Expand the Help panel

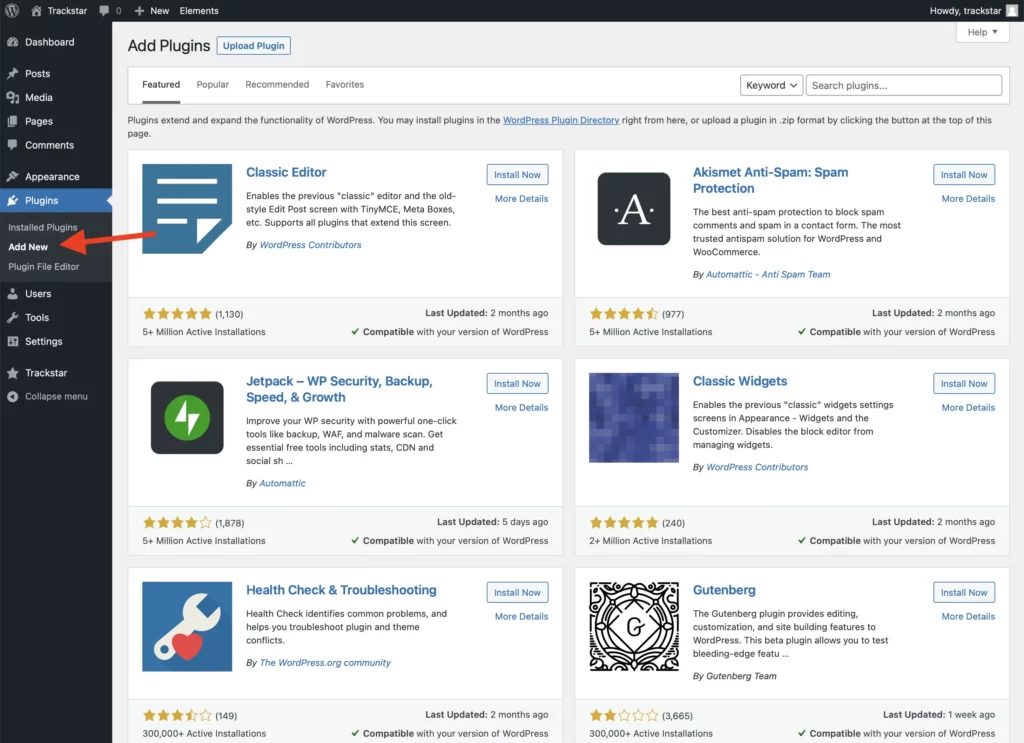[x=982, y=32]
